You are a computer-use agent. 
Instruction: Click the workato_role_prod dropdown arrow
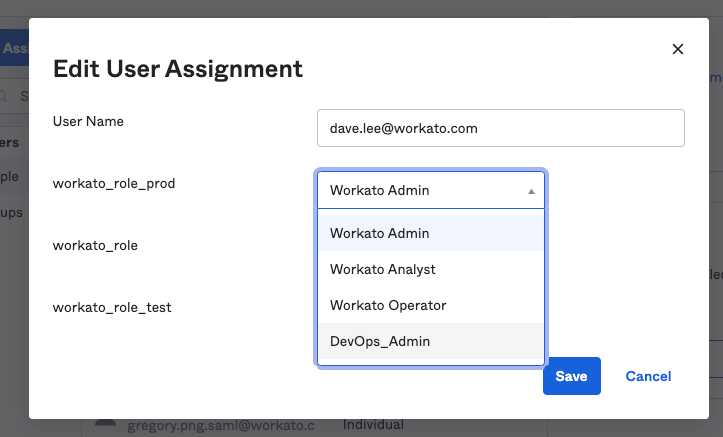pyautogui.click(x=531, y=190)
